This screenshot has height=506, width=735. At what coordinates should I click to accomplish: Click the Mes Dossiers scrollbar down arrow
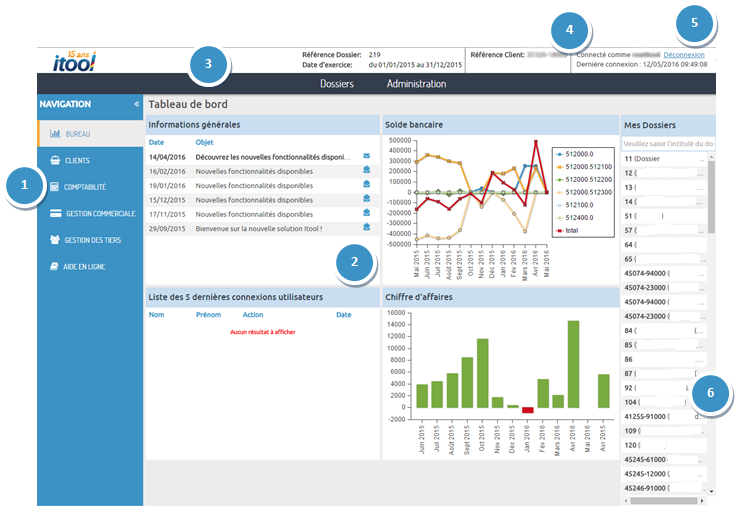click(x=712, y=491)
